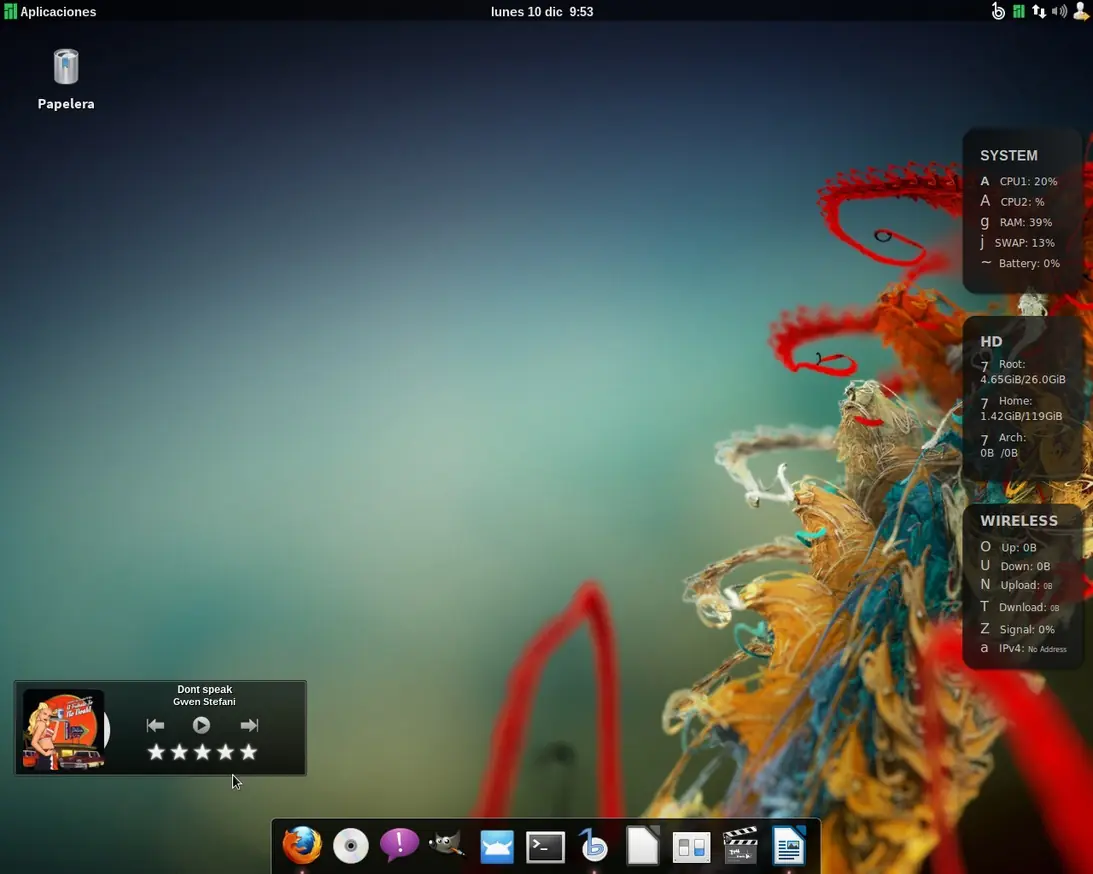Rate the song three stars

[202, 752]
